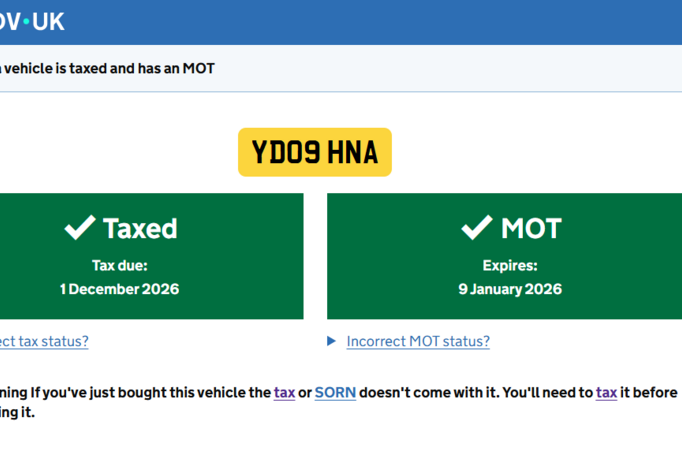Click the MOT expiry date 9 January 2026
The width and height of the screenshot is (682, 455).
pyautogui.click(x=510, y=289)
